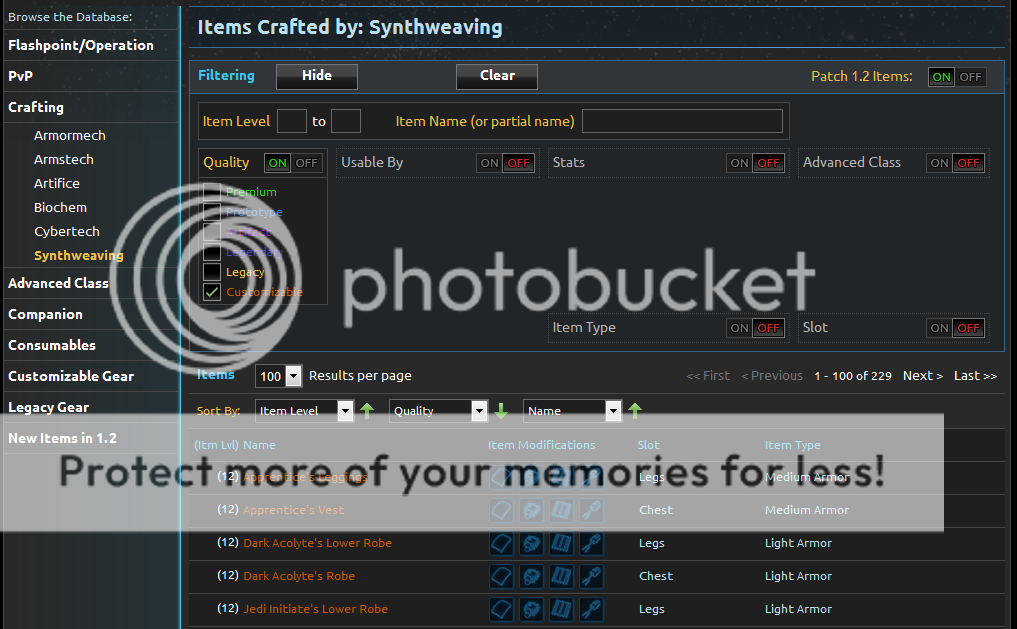
Task: Open the Name sort dropdown
Action: coord(572,410)
